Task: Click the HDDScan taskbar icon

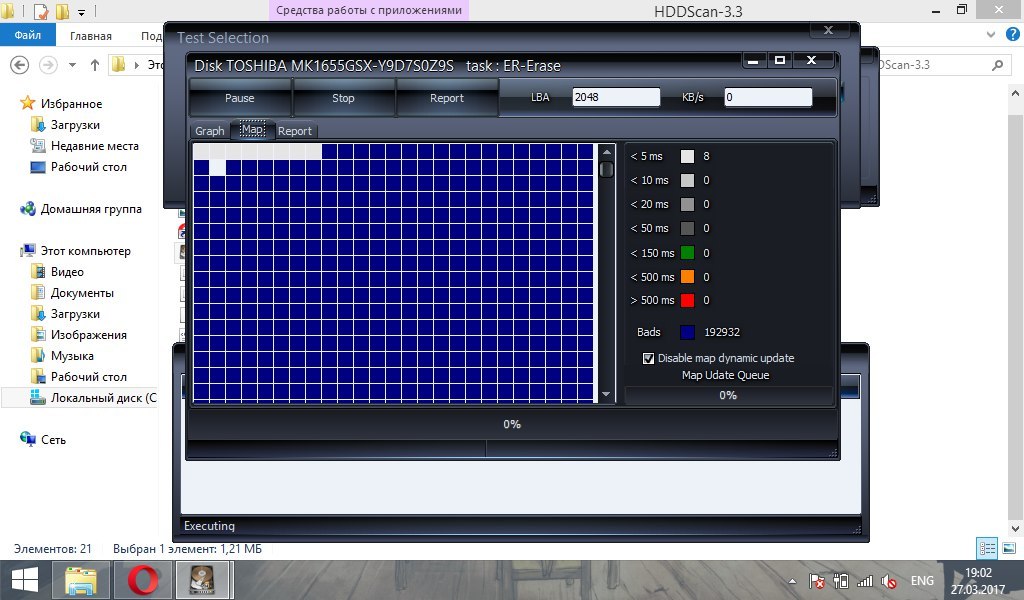Action: pos(201,580)
